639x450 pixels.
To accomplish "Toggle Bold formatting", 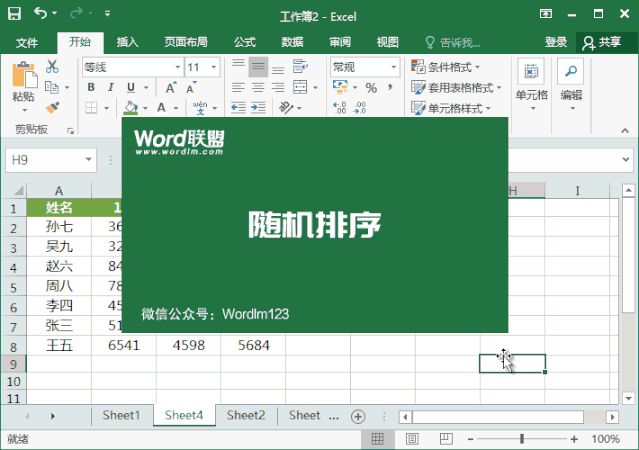I will (91, 87).
